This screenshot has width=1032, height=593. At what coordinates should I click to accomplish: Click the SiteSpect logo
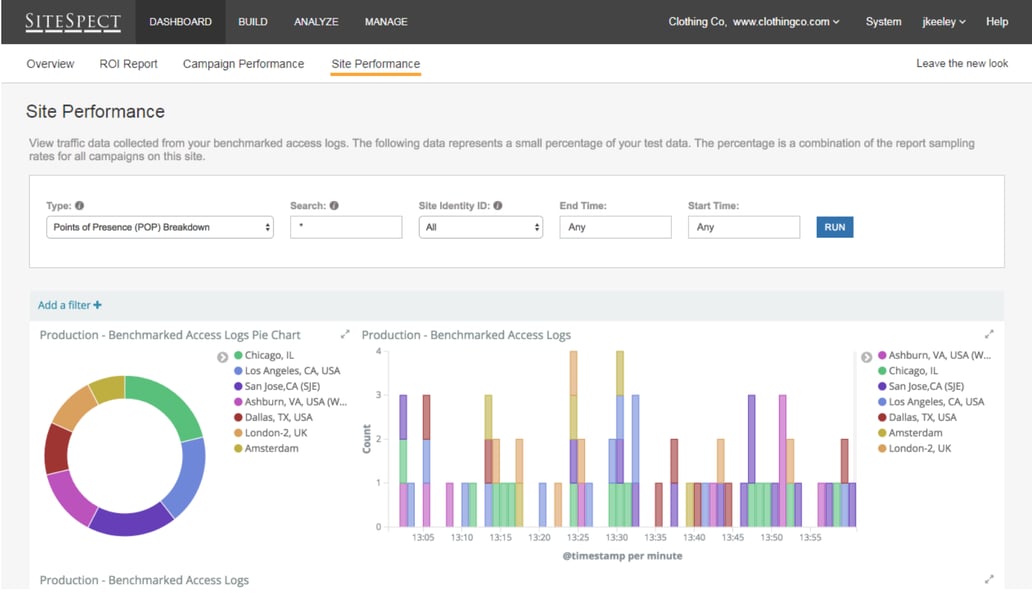point(73,22)
